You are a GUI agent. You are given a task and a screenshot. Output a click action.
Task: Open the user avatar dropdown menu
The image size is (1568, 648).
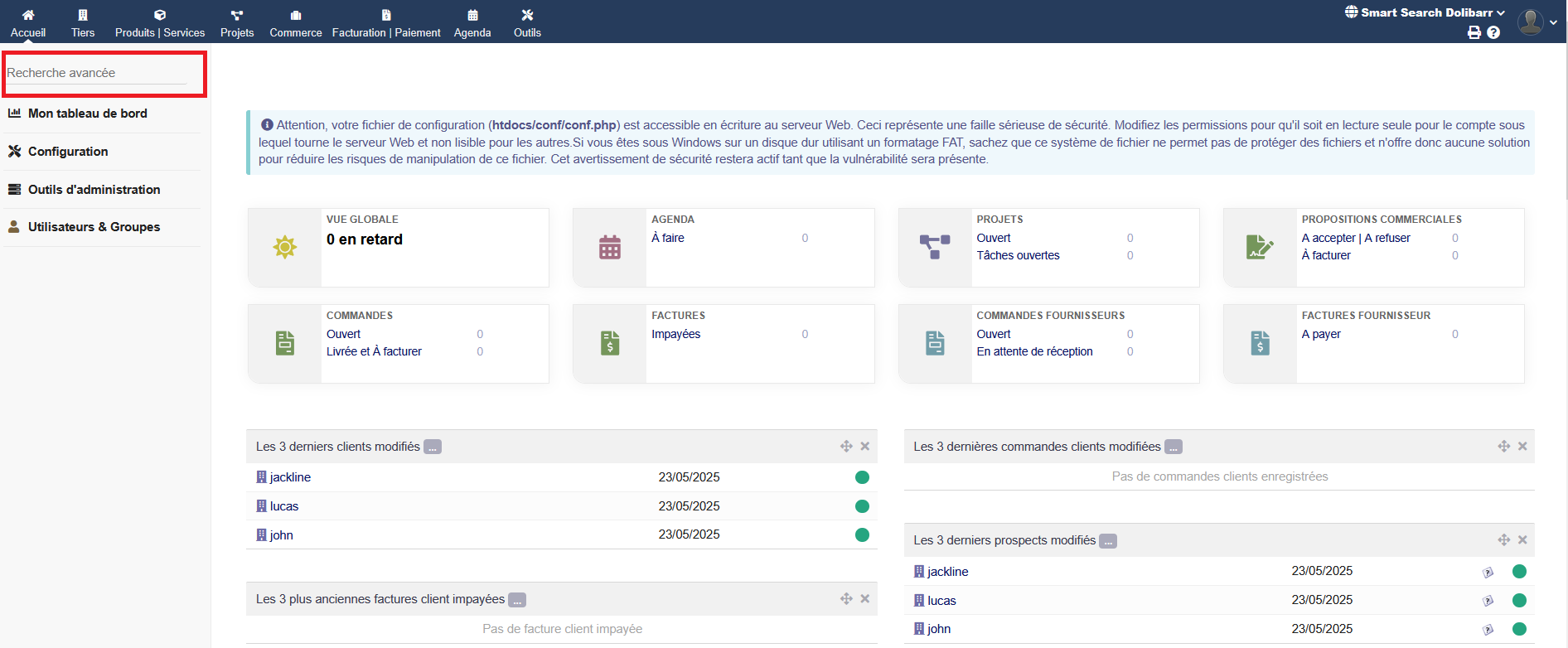click(x=1537, y=22)
